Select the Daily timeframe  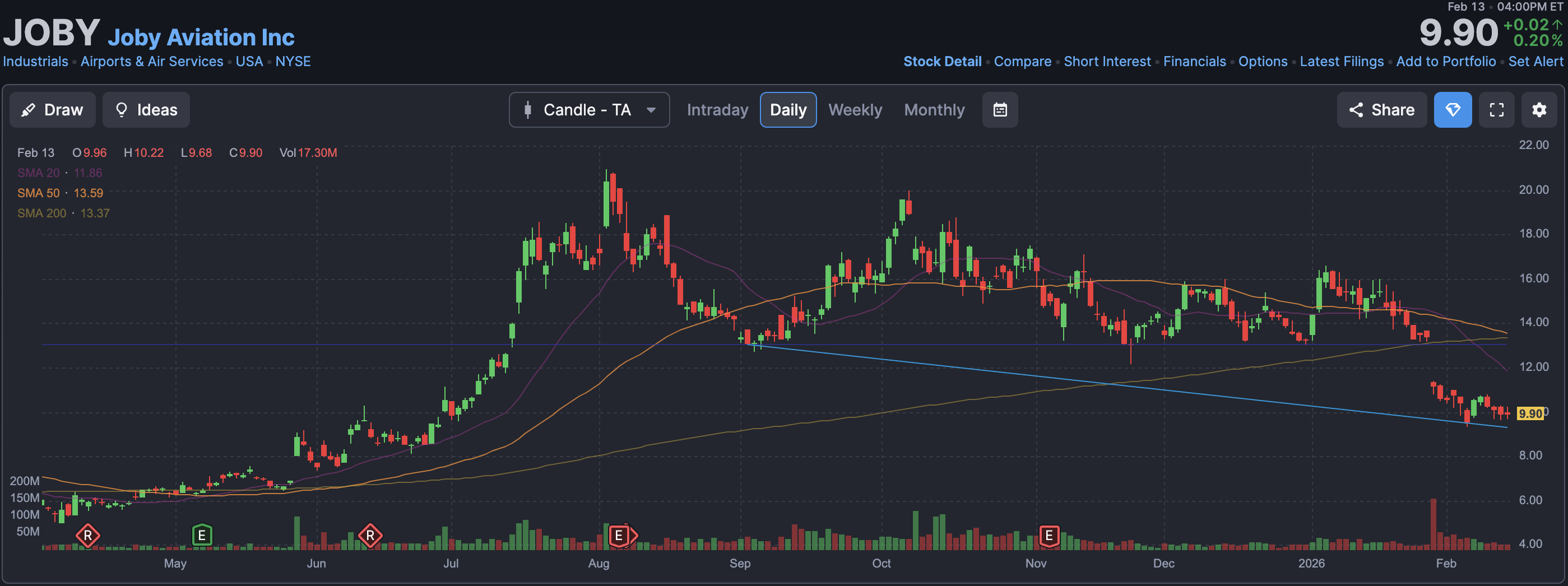coord(788,110)
